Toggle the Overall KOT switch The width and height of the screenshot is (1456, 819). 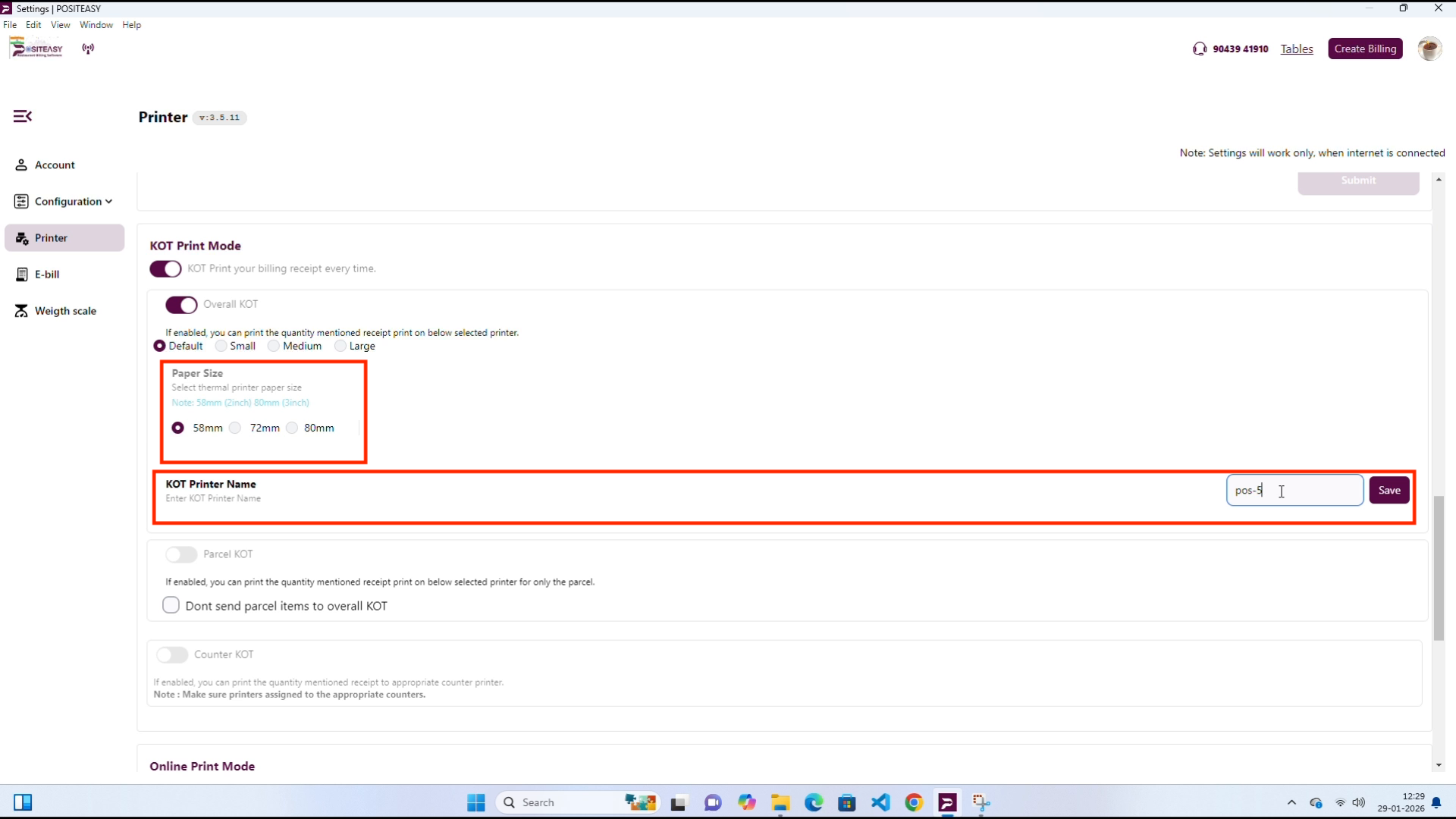[x=181, y=305]
